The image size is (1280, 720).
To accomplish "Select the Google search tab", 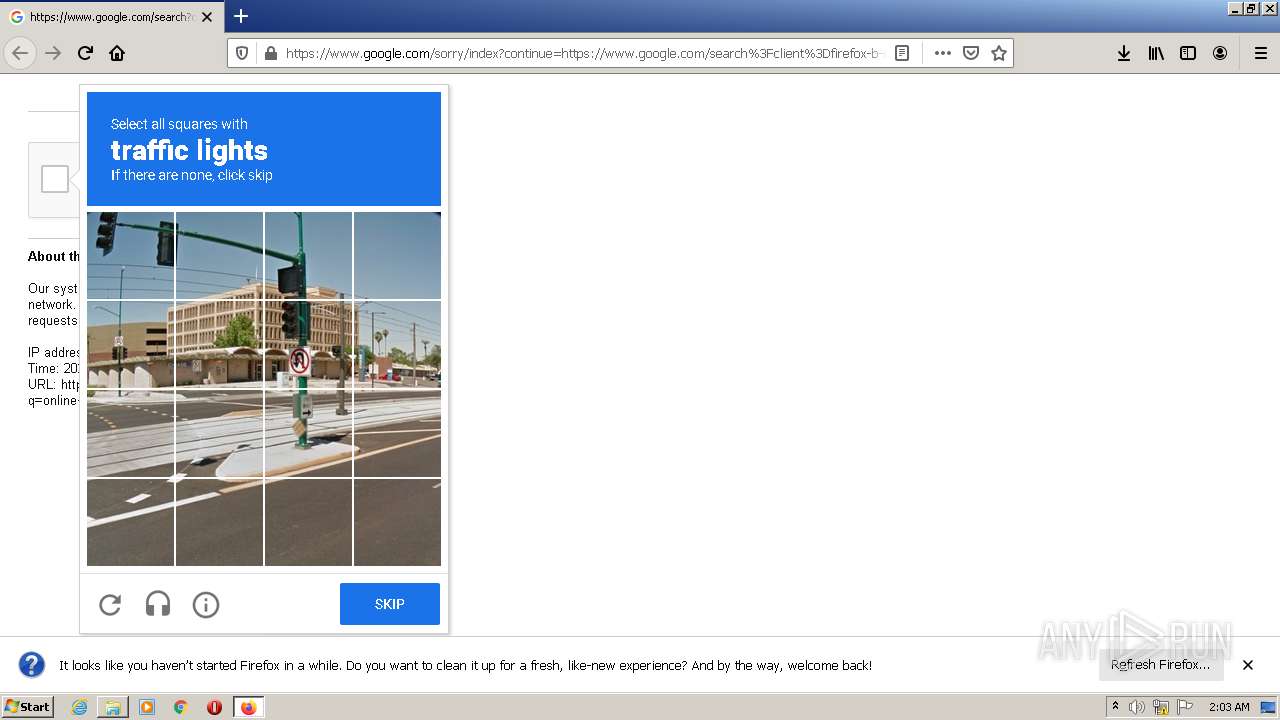I will click(x=111, y=17).
